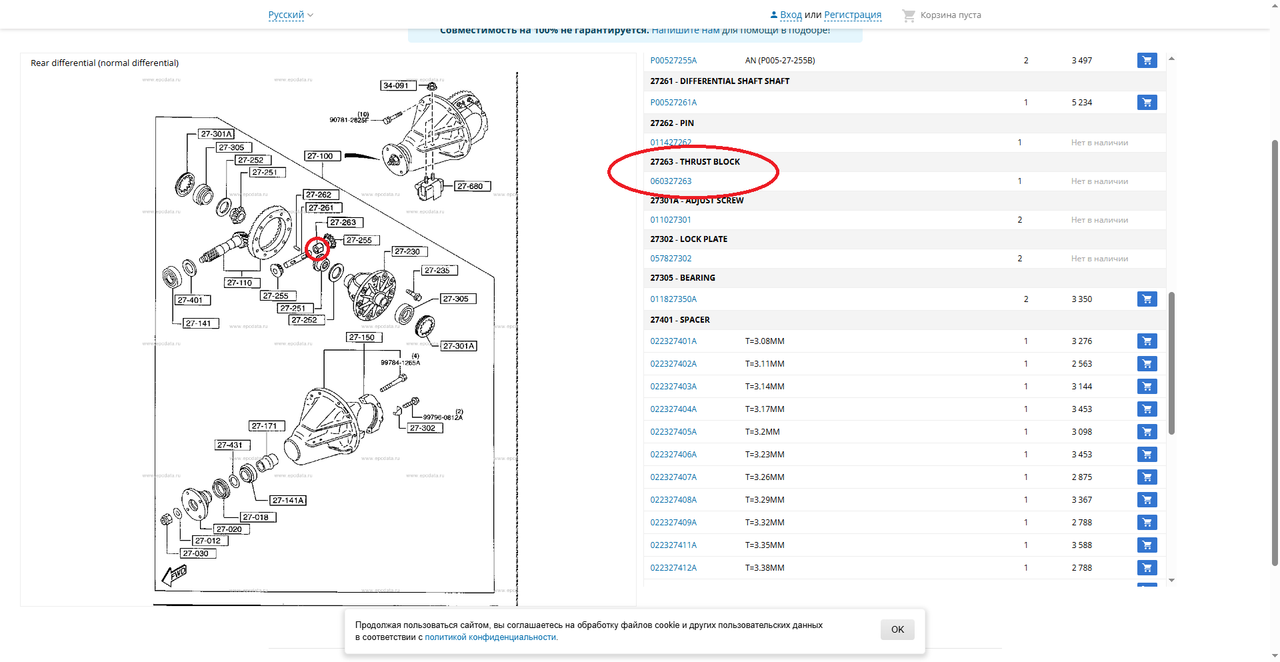Open part number P00527261A
This screenshot has height=662, width=1280.
[674, 102]
